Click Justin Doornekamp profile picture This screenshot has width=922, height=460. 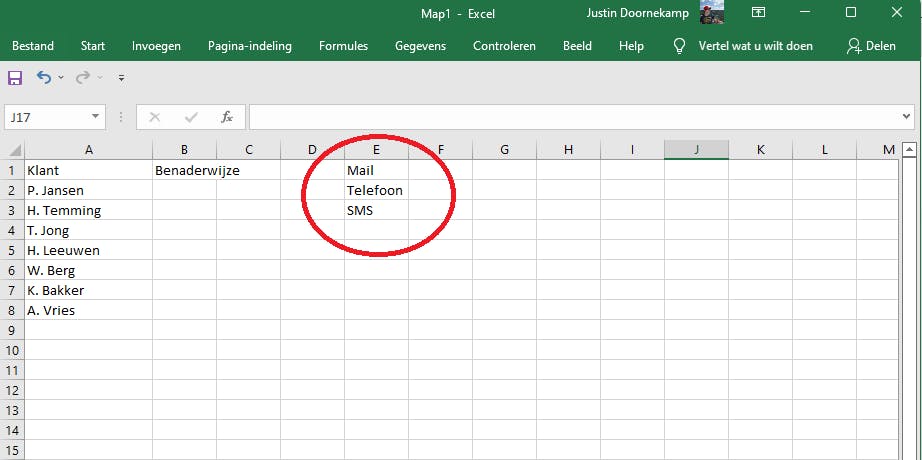(711, 12)
